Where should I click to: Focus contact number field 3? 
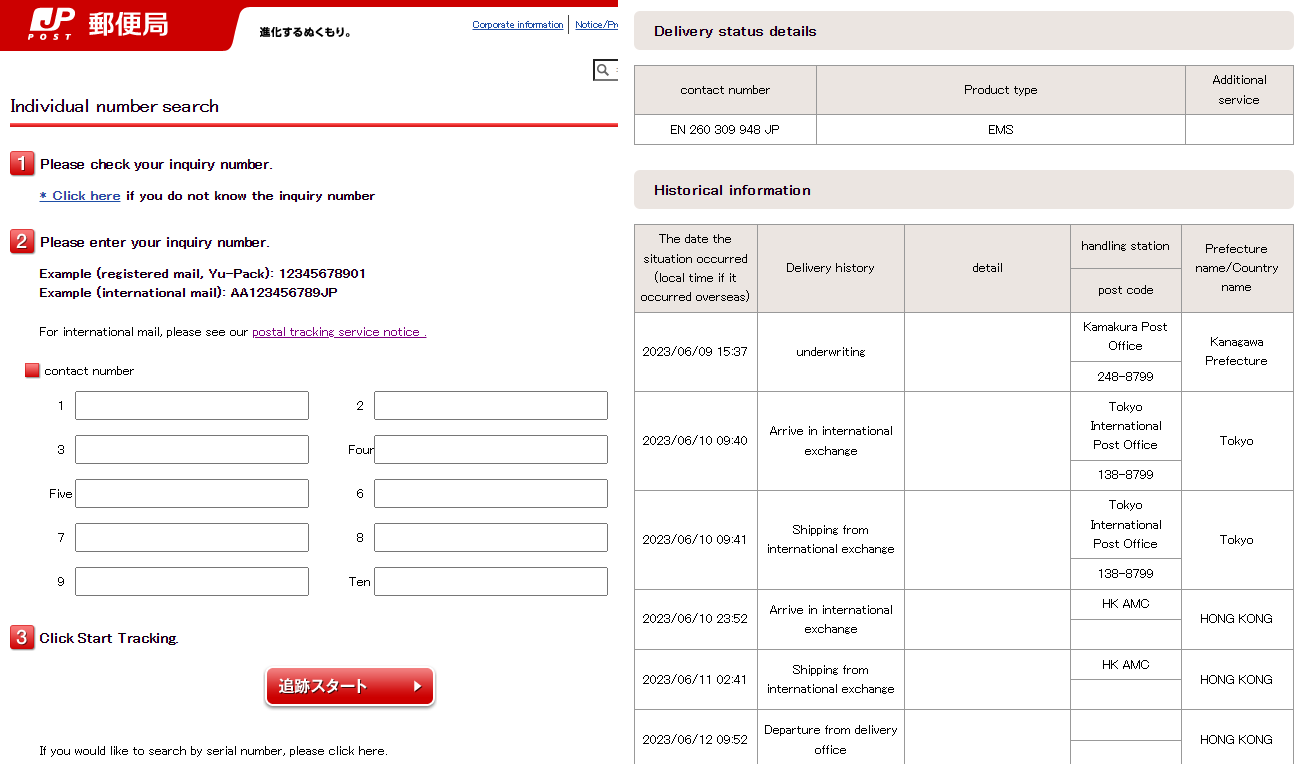pyautogui.click(x=192, y=449)
